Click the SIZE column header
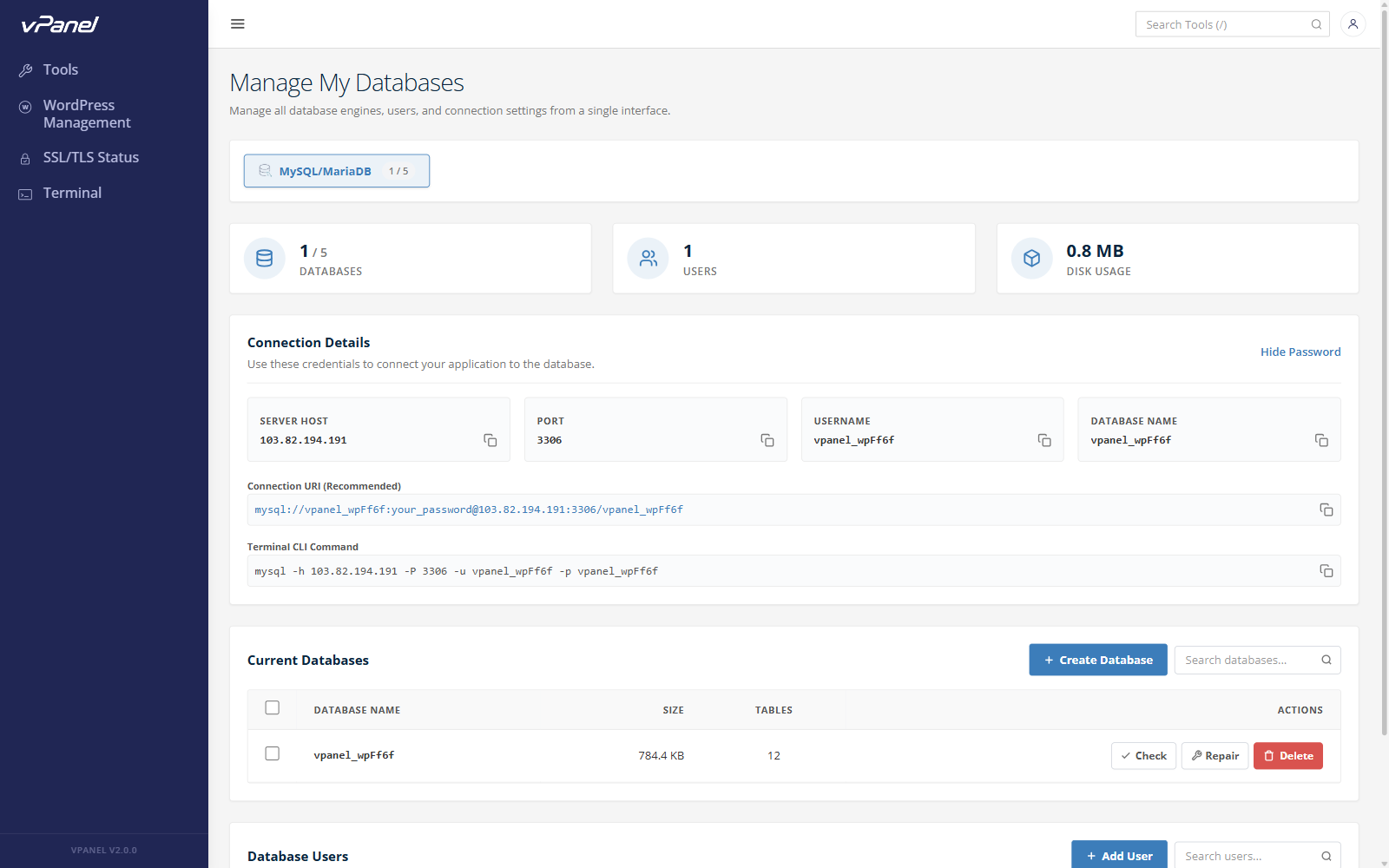 click(674, 710)
